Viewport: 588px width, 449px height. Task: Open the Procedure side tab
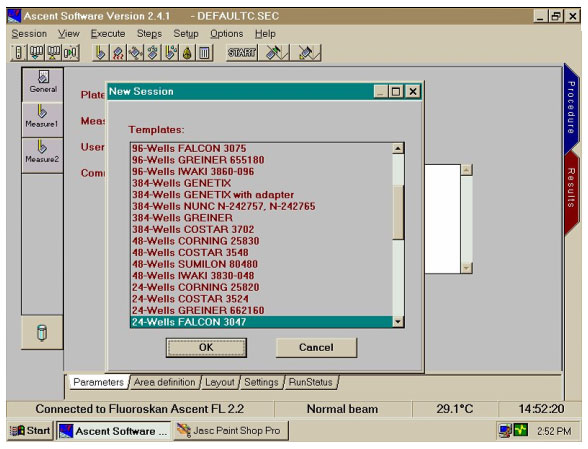click(571, 108)
